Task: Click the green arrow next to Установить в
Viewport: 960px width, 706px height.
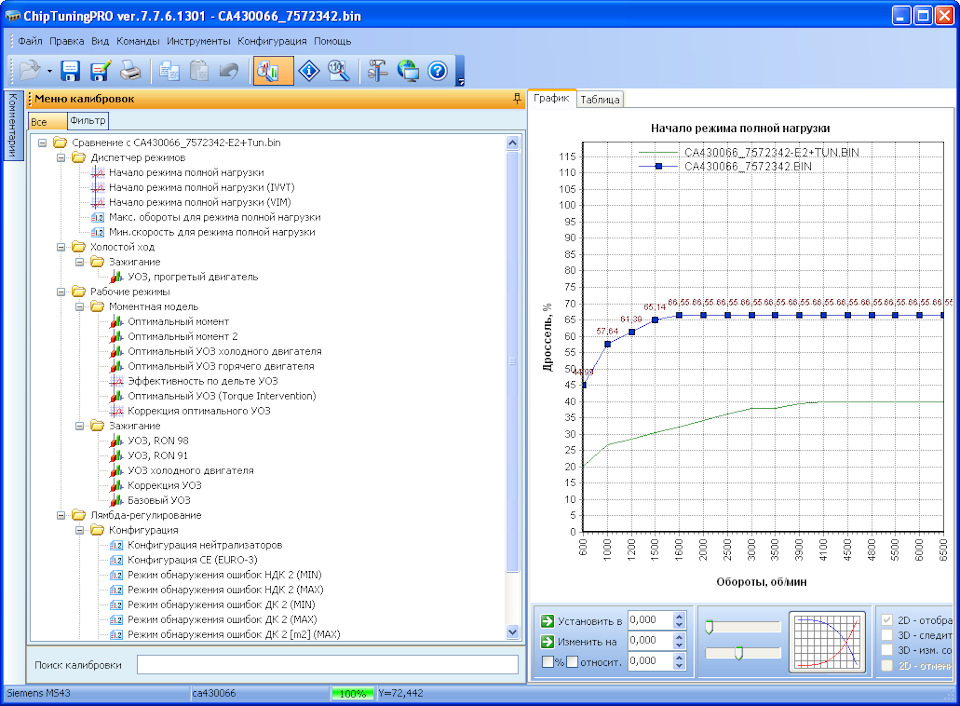Action: (x=547, y=621)
